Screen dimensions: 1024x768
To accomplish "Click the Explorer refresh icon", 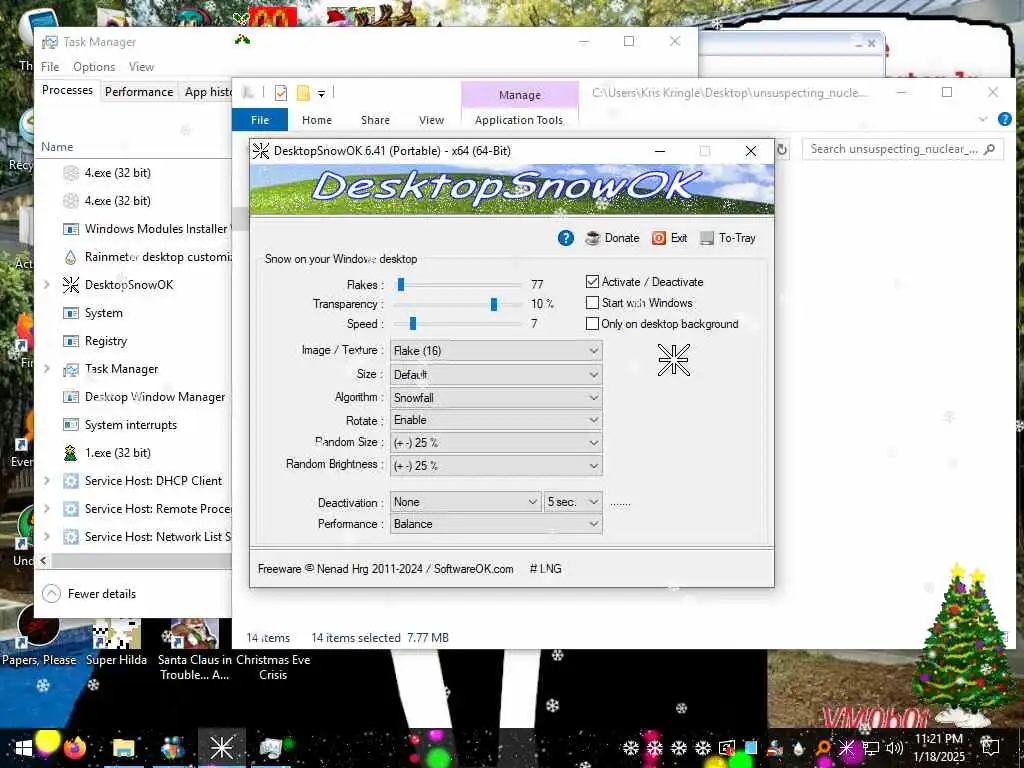I will click(x=781, y=150).
